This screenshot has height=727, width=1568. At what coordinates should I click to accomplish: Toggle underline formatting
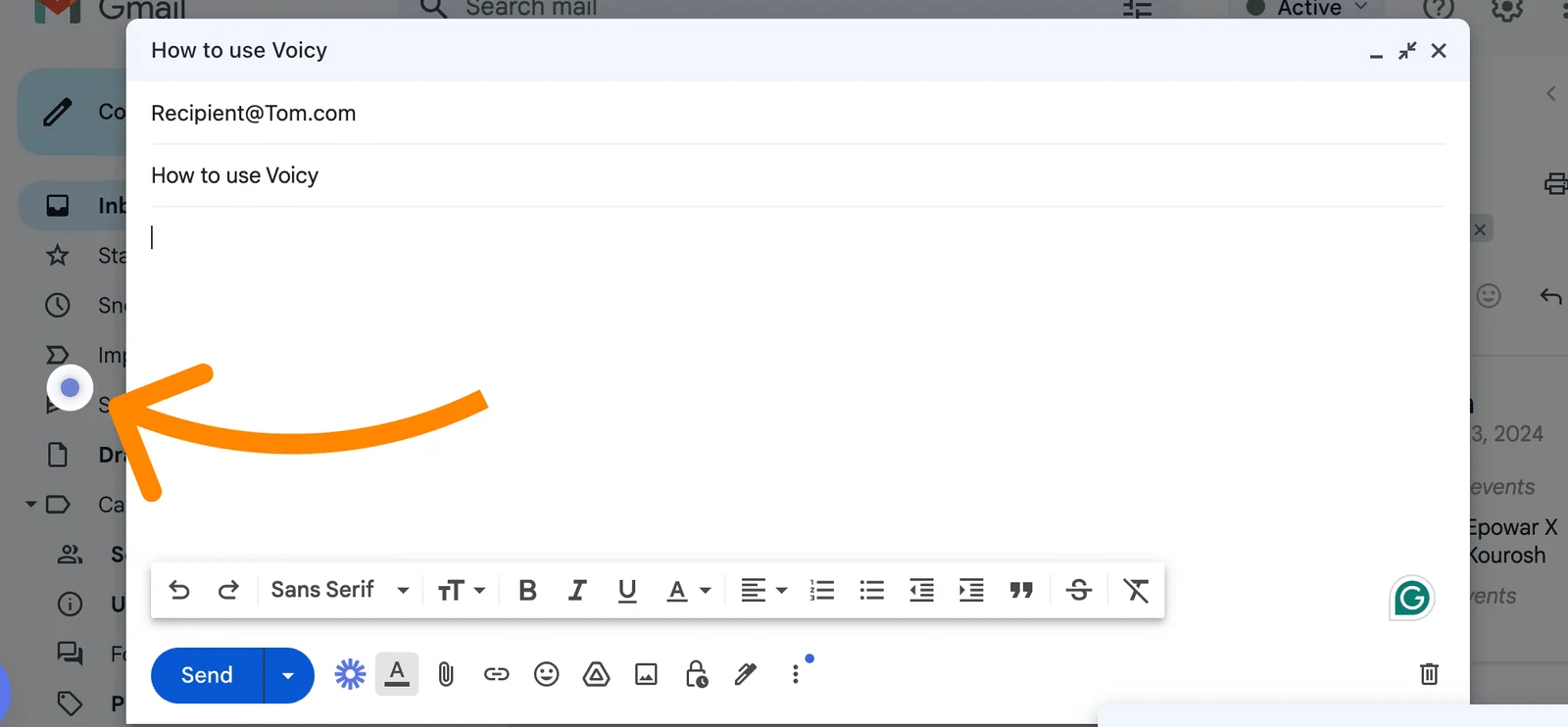(x=627, y=590)
